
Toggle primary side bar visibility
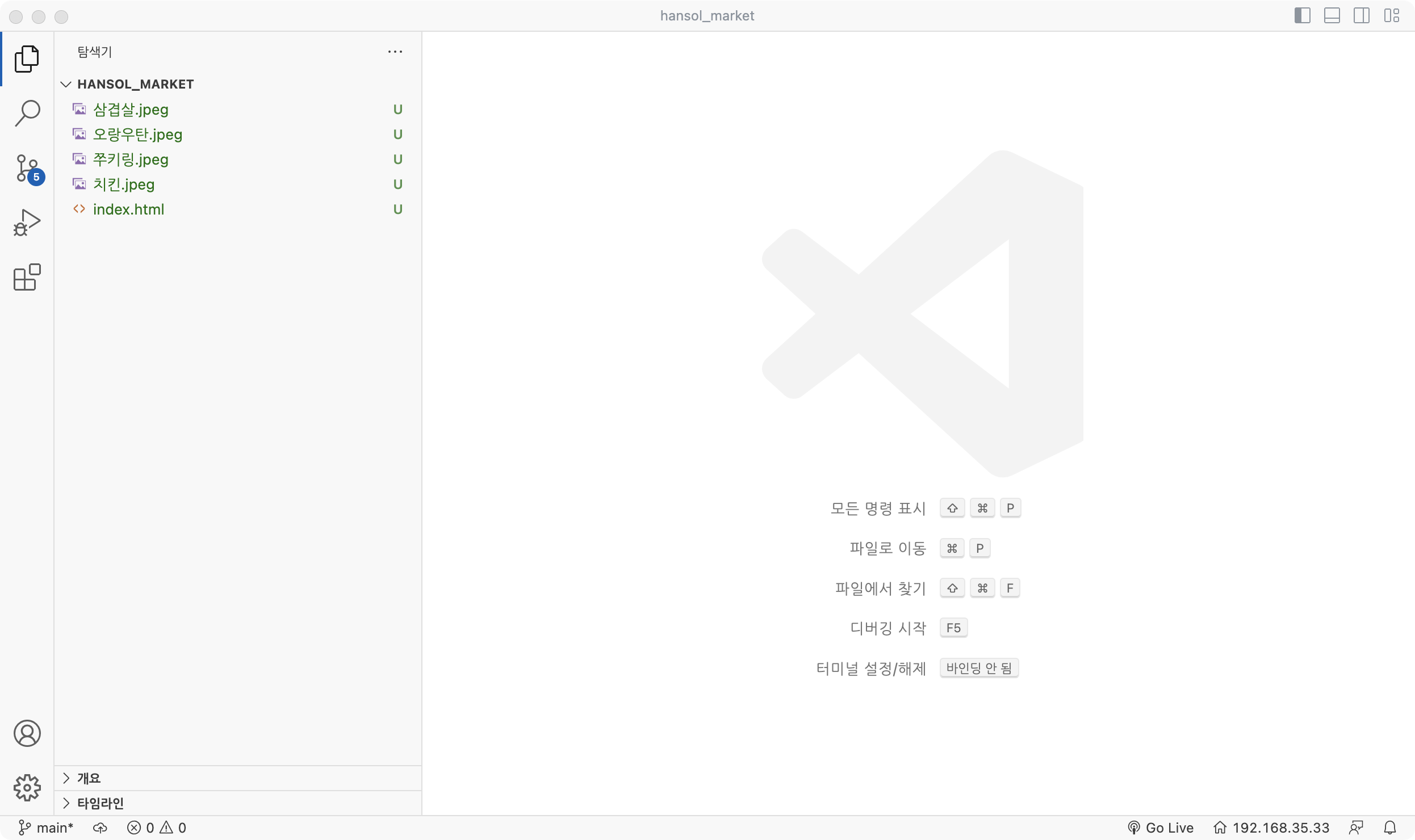(1302, 15)
